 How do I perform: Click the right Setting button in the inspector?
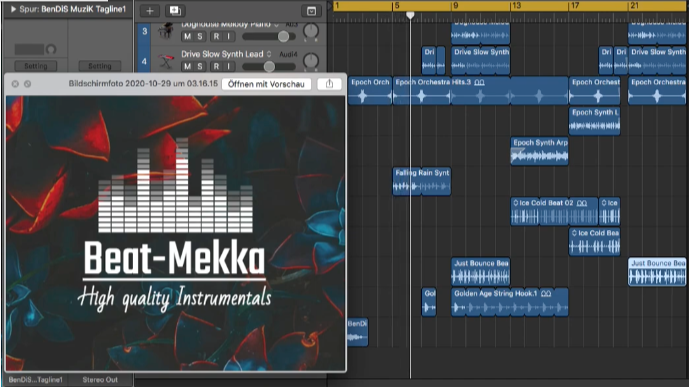(100, 66)
